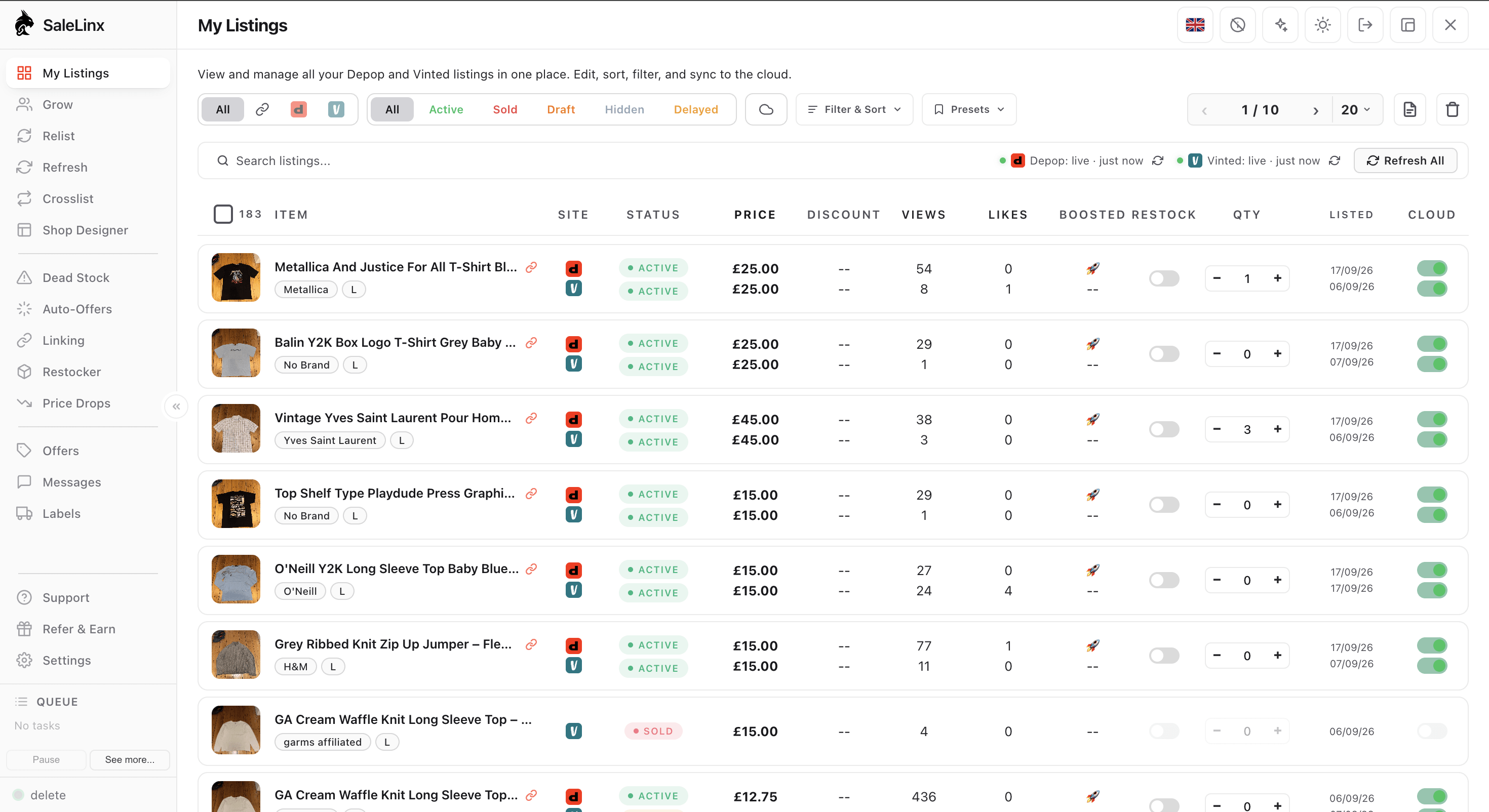Click the export document icon
The width and height of the screenshot is (1489, 812).
pos(1410,109)
